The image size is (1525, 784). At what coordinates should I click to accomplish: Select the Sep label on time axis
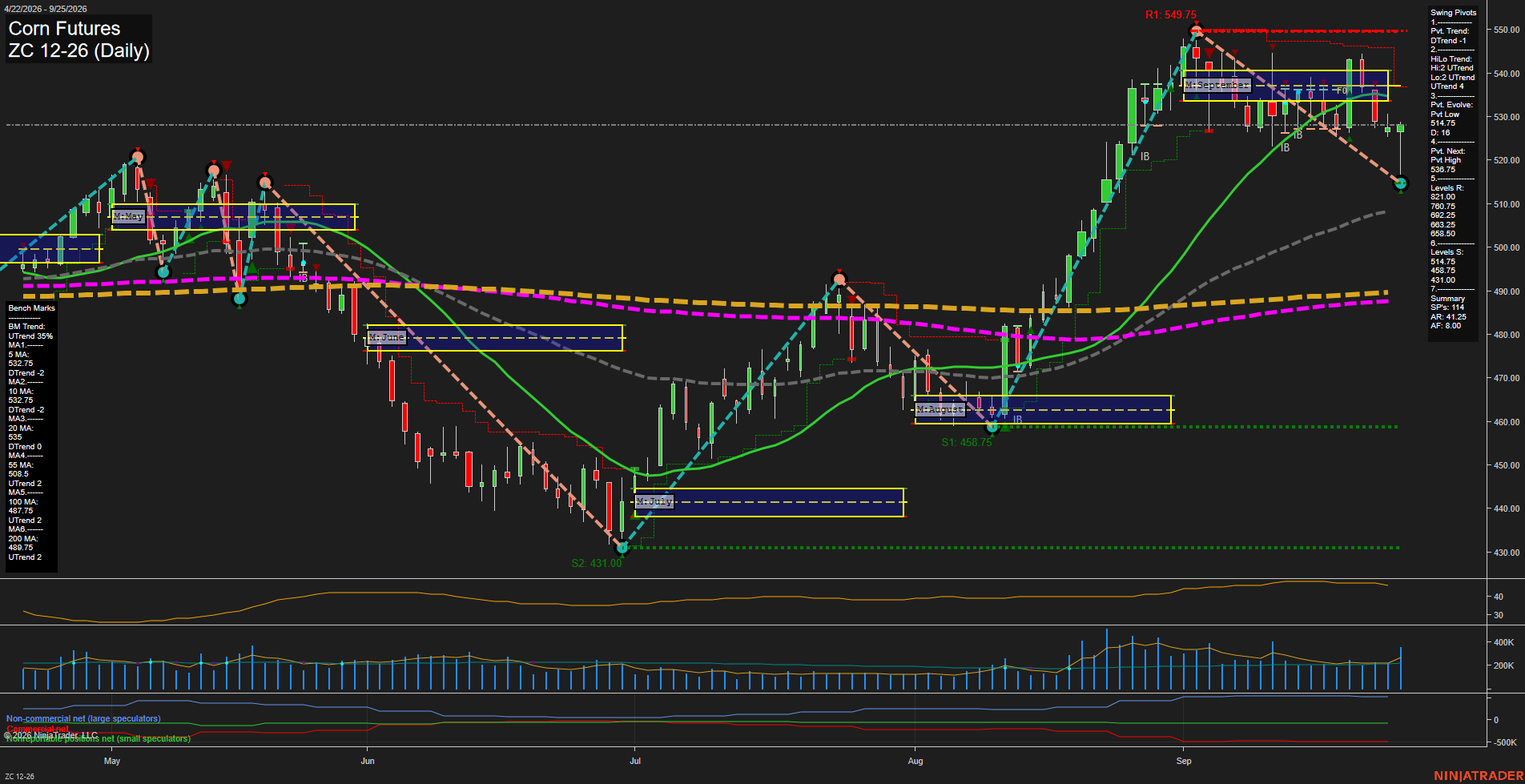[x=1184, y=761]
